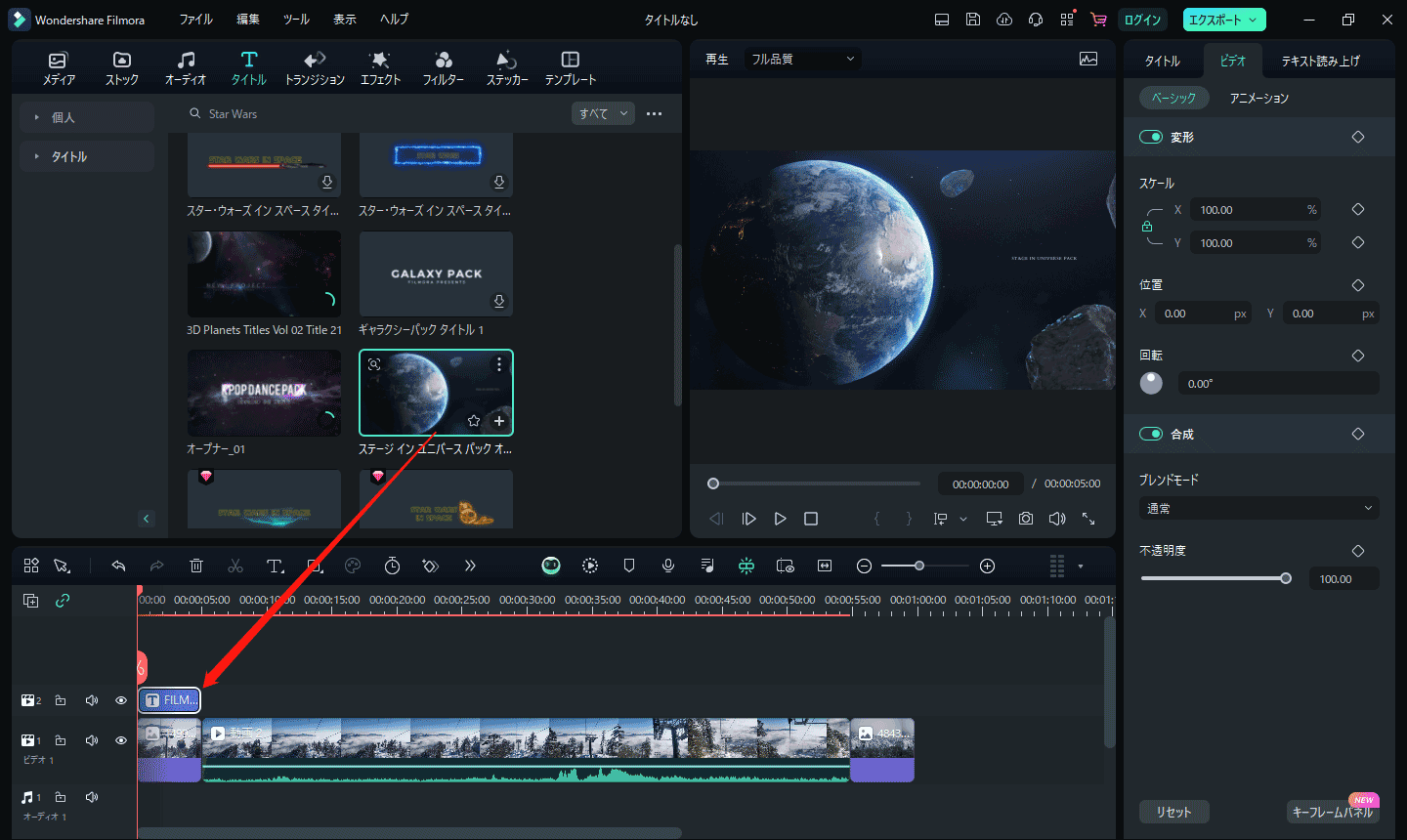
Task: Mute the オーディオ 1 audio track
Action: 92,797
